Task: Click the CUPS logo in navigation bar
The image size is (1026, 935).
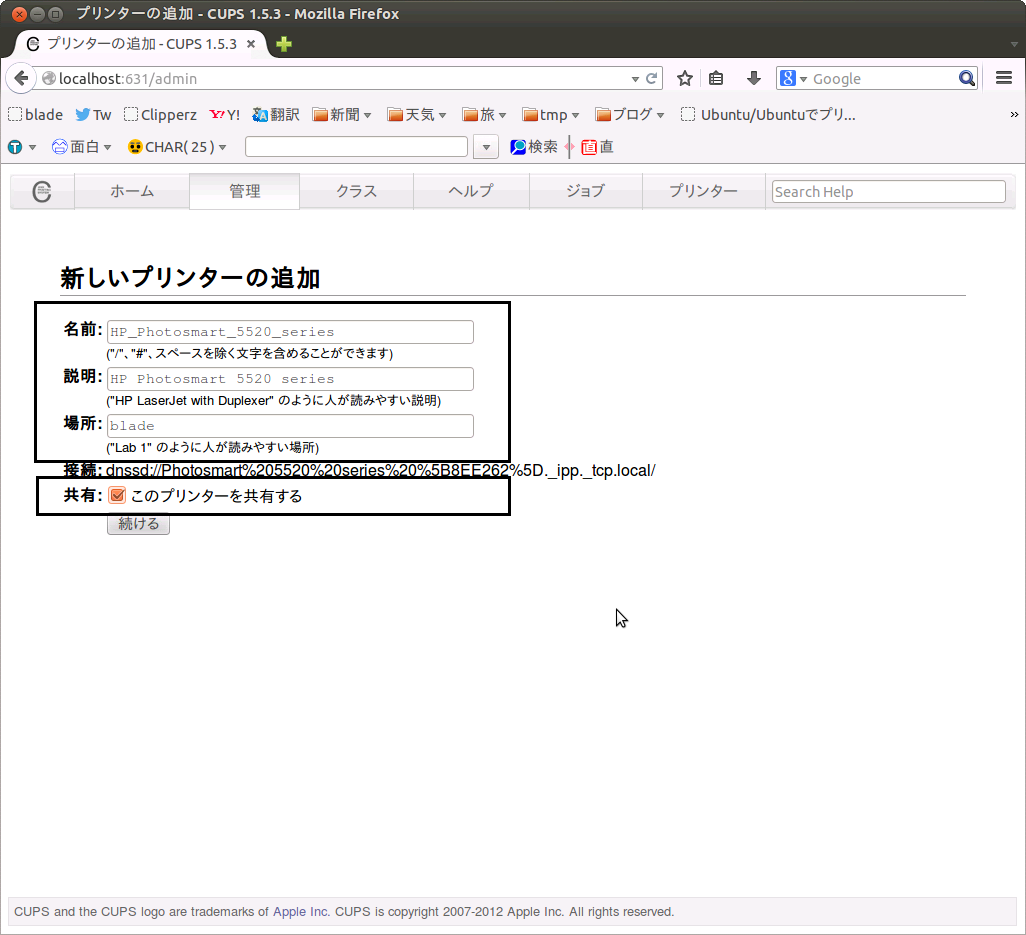Action: tap(42, 192)
